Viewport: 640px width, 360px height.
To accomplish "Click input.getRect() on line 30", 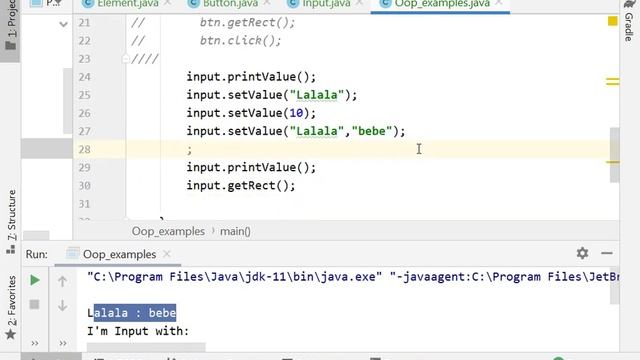I will (x=241, y=186).
